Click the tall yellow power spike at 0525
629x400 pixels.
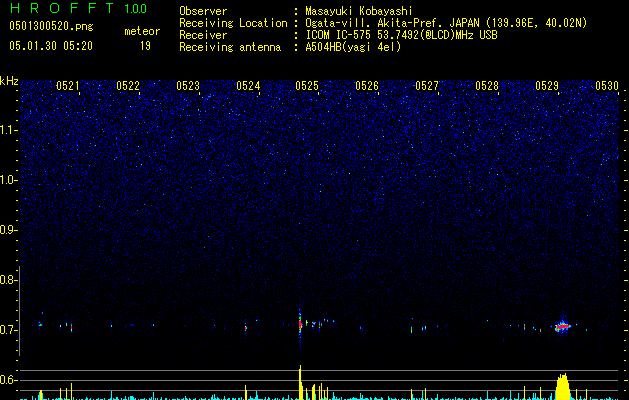coord(300,382)
